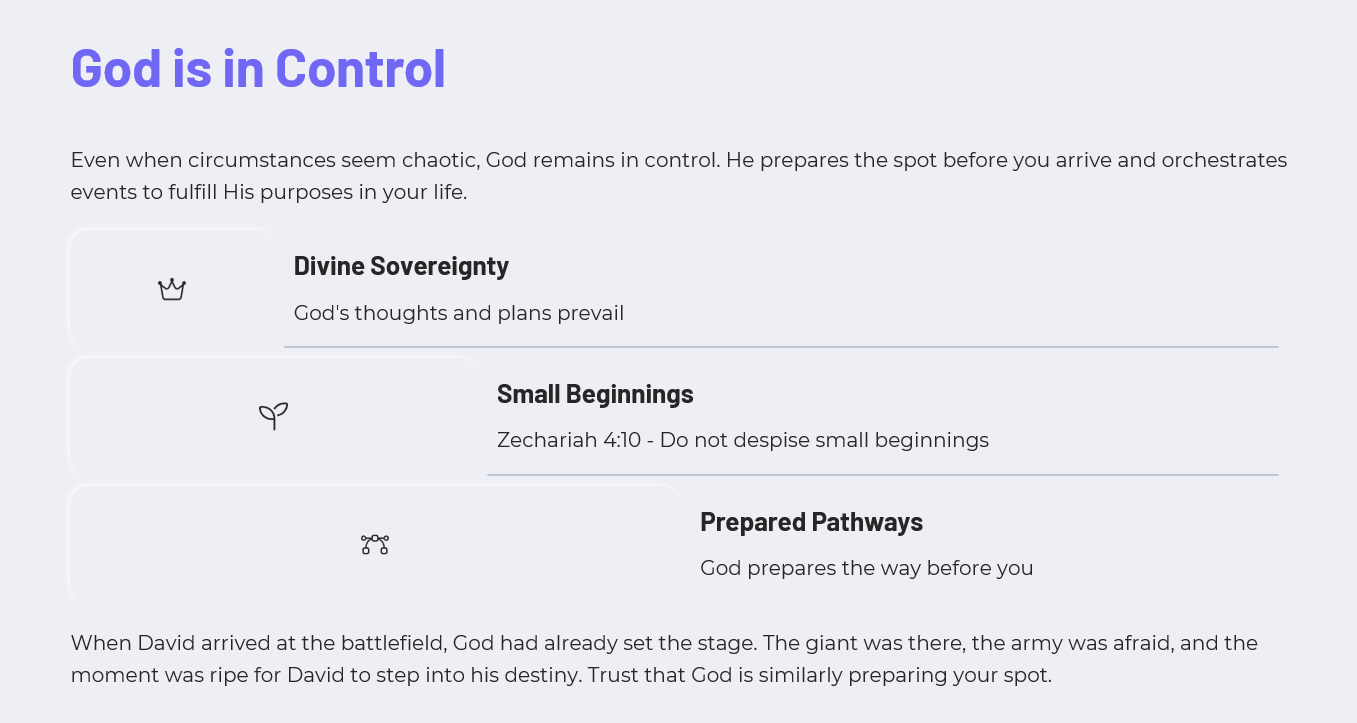The image size is (1357, 723).
Task: Click the card box containing the sprout
Action: coord(273,416)
